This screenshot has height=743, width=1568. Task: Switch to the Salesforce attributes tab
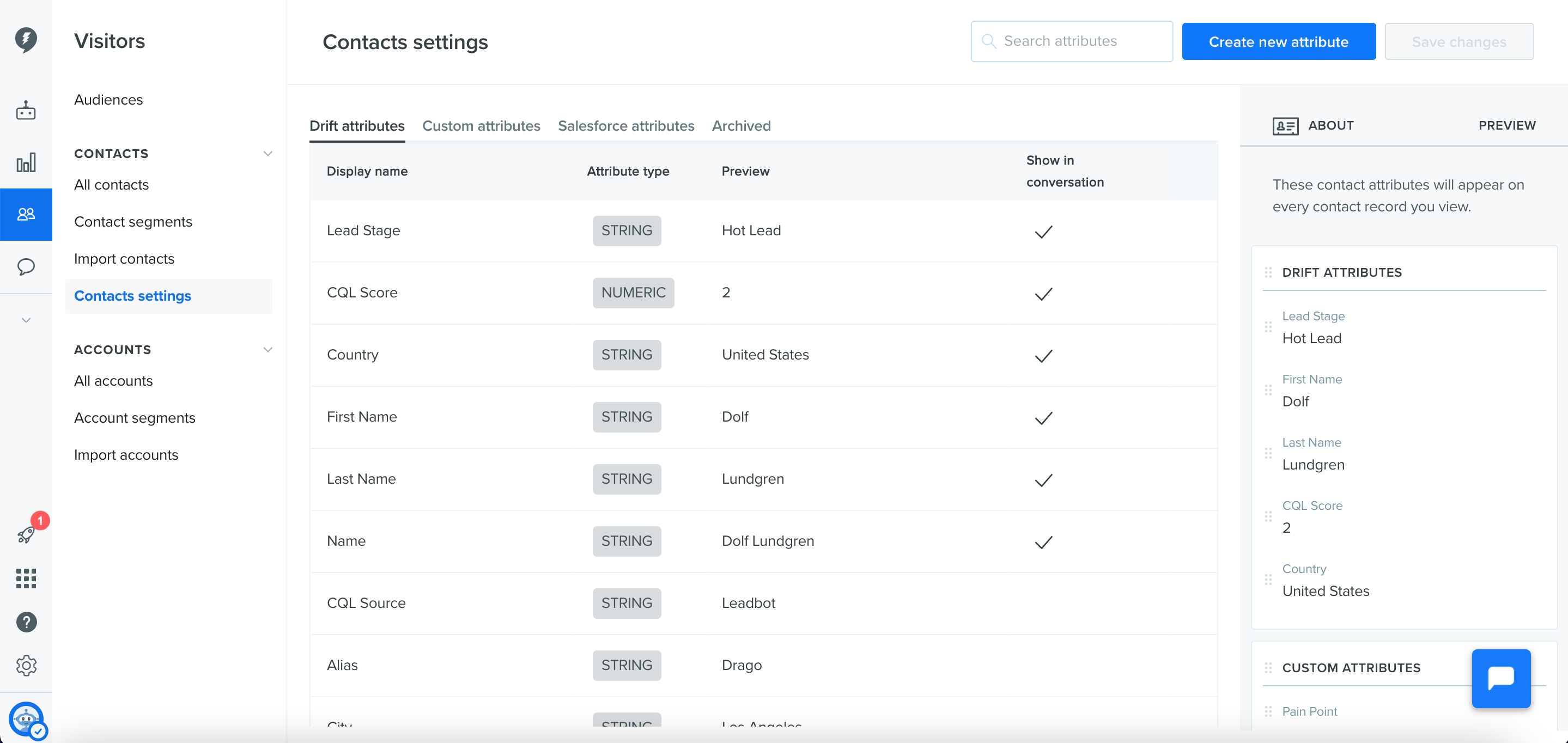626,126
